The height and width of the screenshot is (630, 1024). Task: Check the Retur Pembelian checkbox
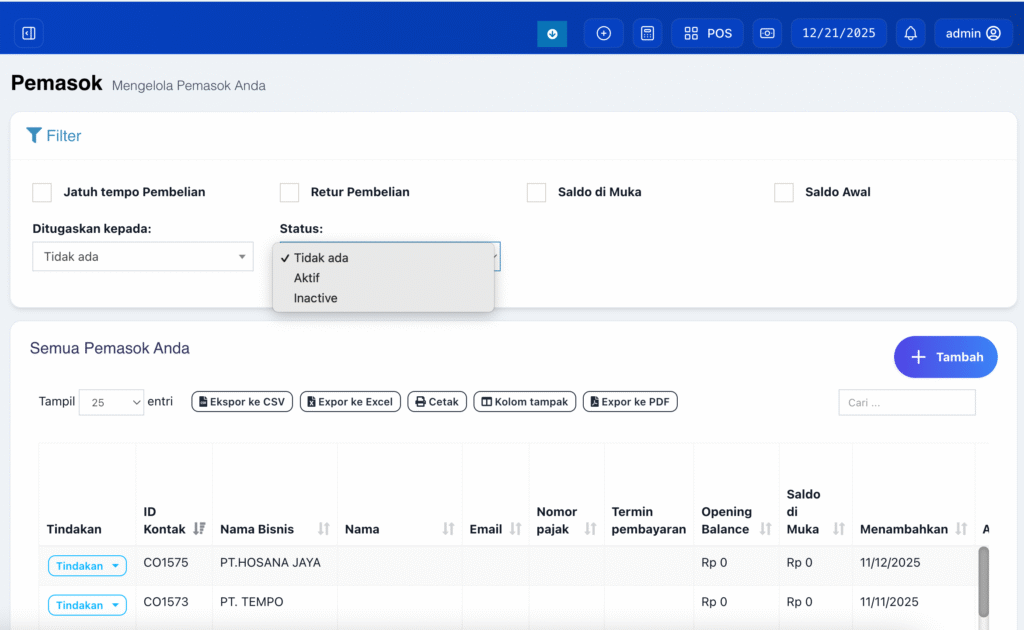click(290, 192)
